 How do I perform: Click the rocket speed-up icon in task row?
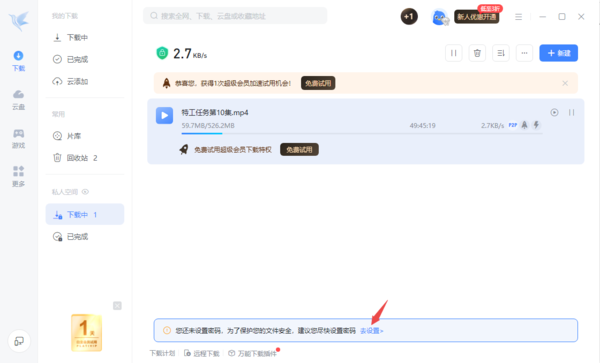pyautogui.click(x=525, y=125)
